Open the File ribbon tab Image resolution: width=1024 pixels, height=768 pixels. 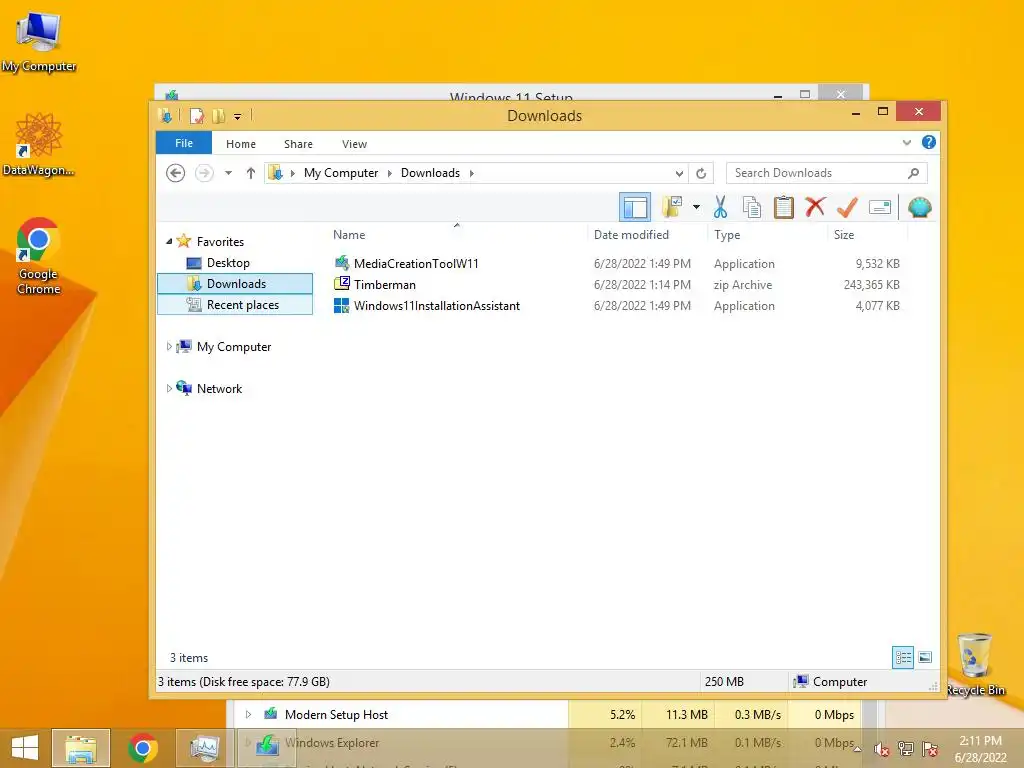[184, 143]
